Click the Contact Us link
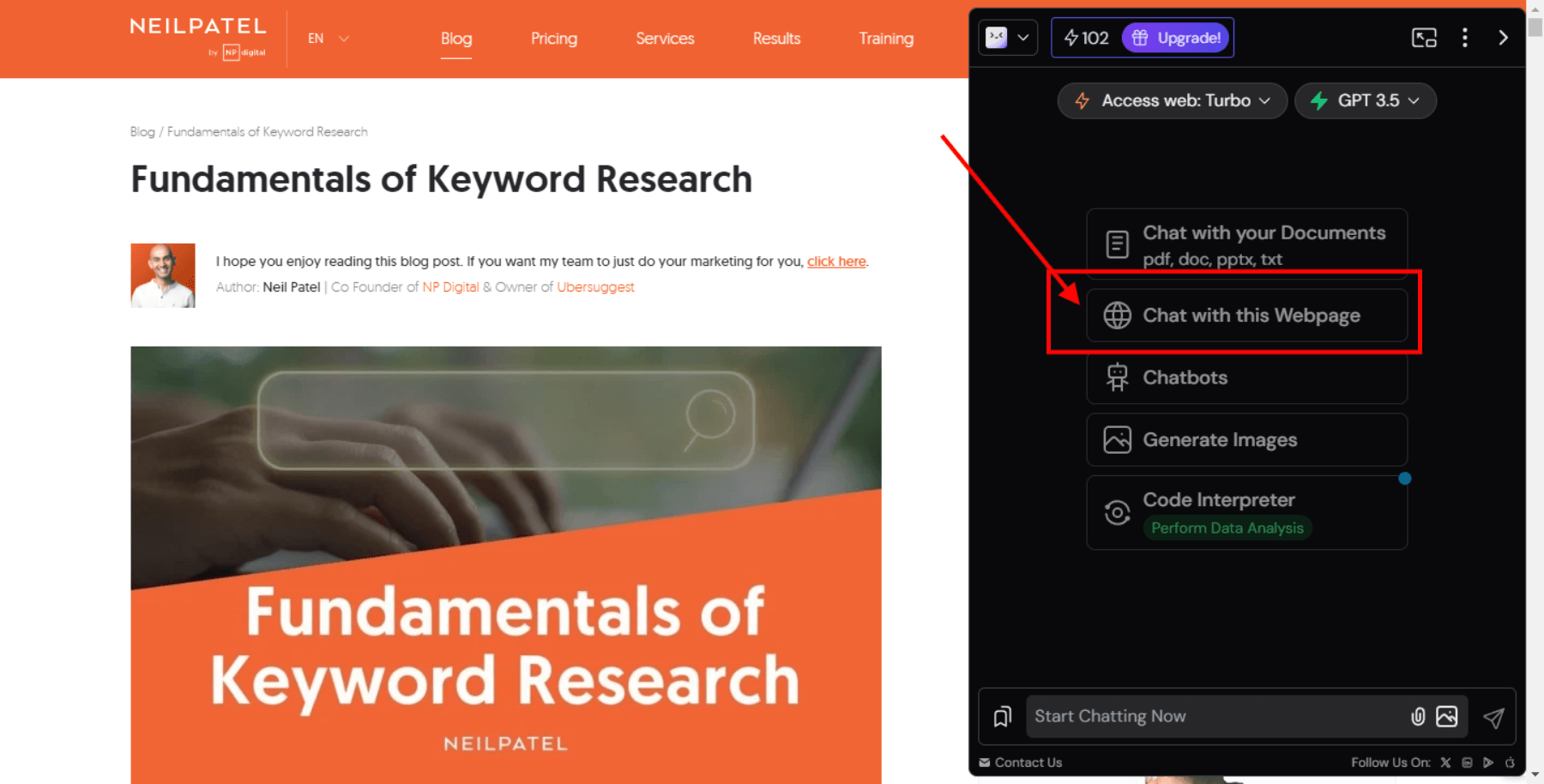This screenshot has height=784, width=1544. (x=1021, y=763)
